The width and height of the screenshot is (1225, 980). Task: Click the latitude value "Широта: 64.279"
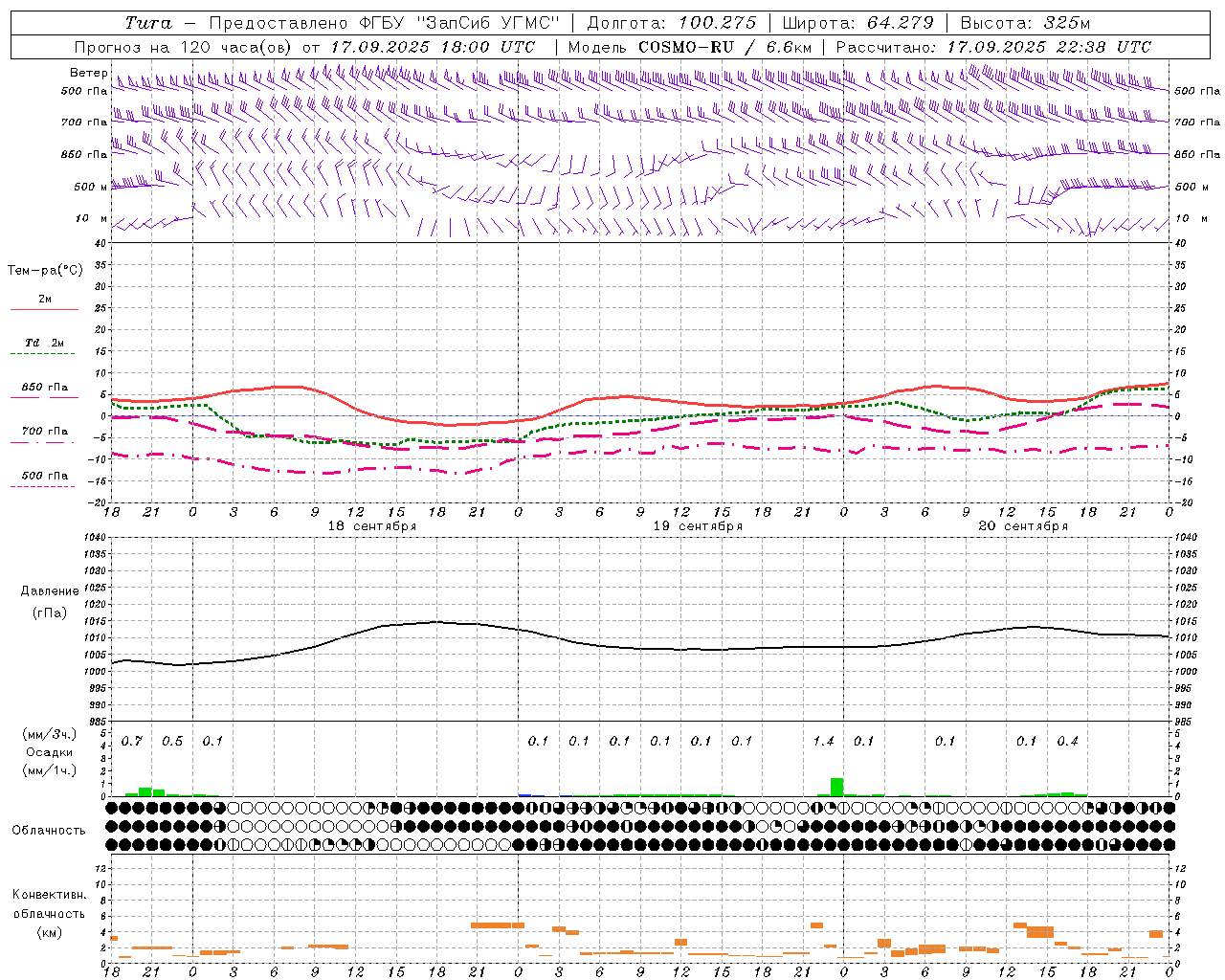857,23
